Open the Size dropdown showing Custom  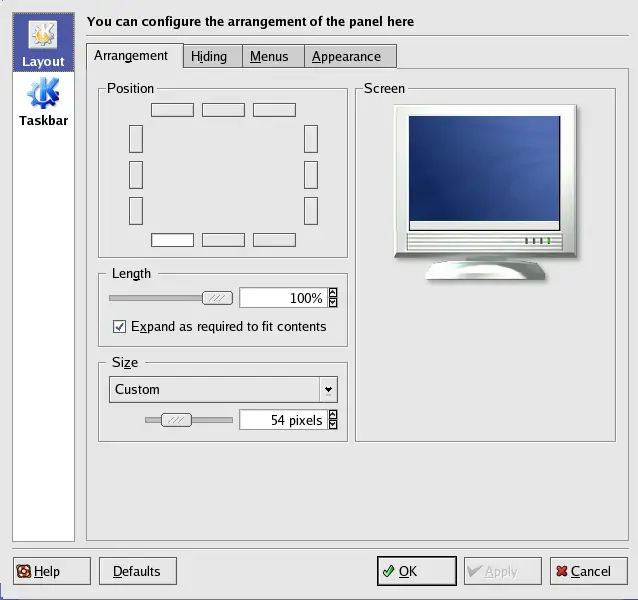coord(223,389)
